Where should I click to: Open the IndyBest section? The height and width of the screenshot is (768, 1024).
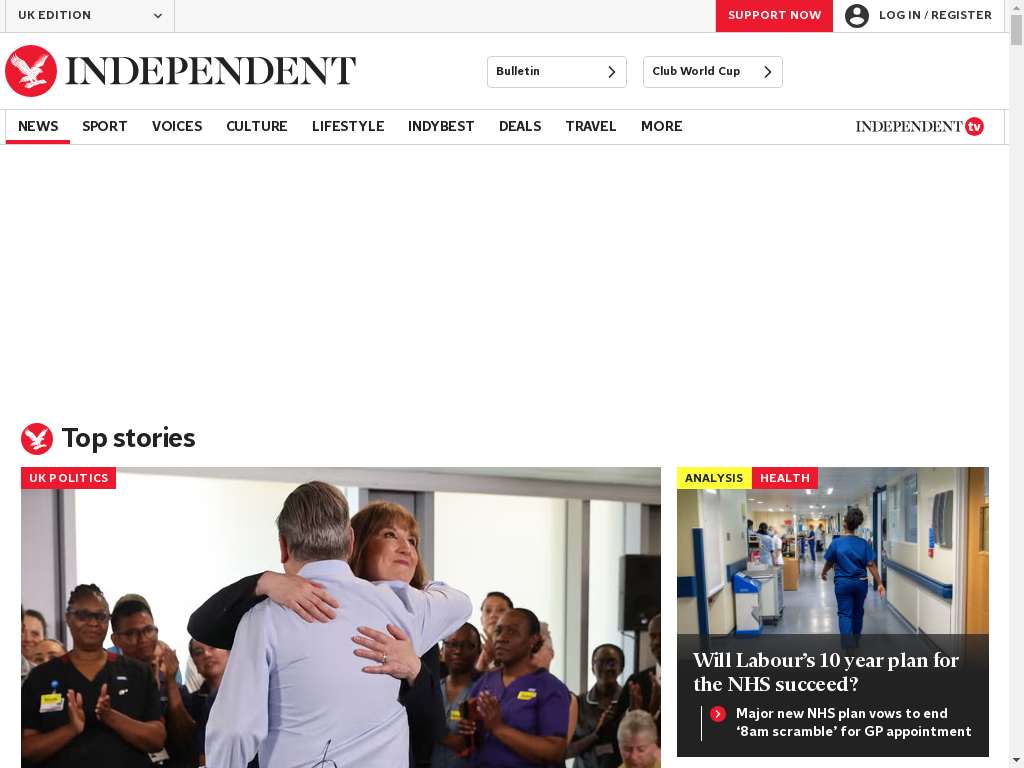tap(441, 126)
